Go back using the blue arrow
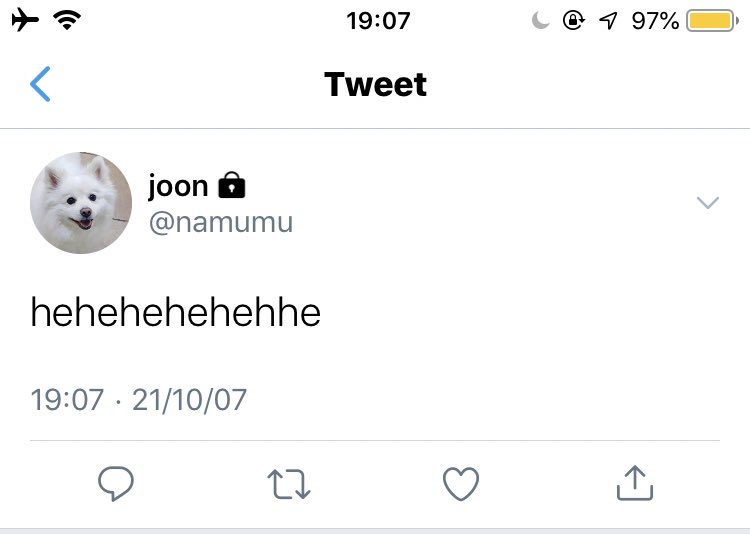750x534 pixels. pyautogui.click(x=40, y=84)
